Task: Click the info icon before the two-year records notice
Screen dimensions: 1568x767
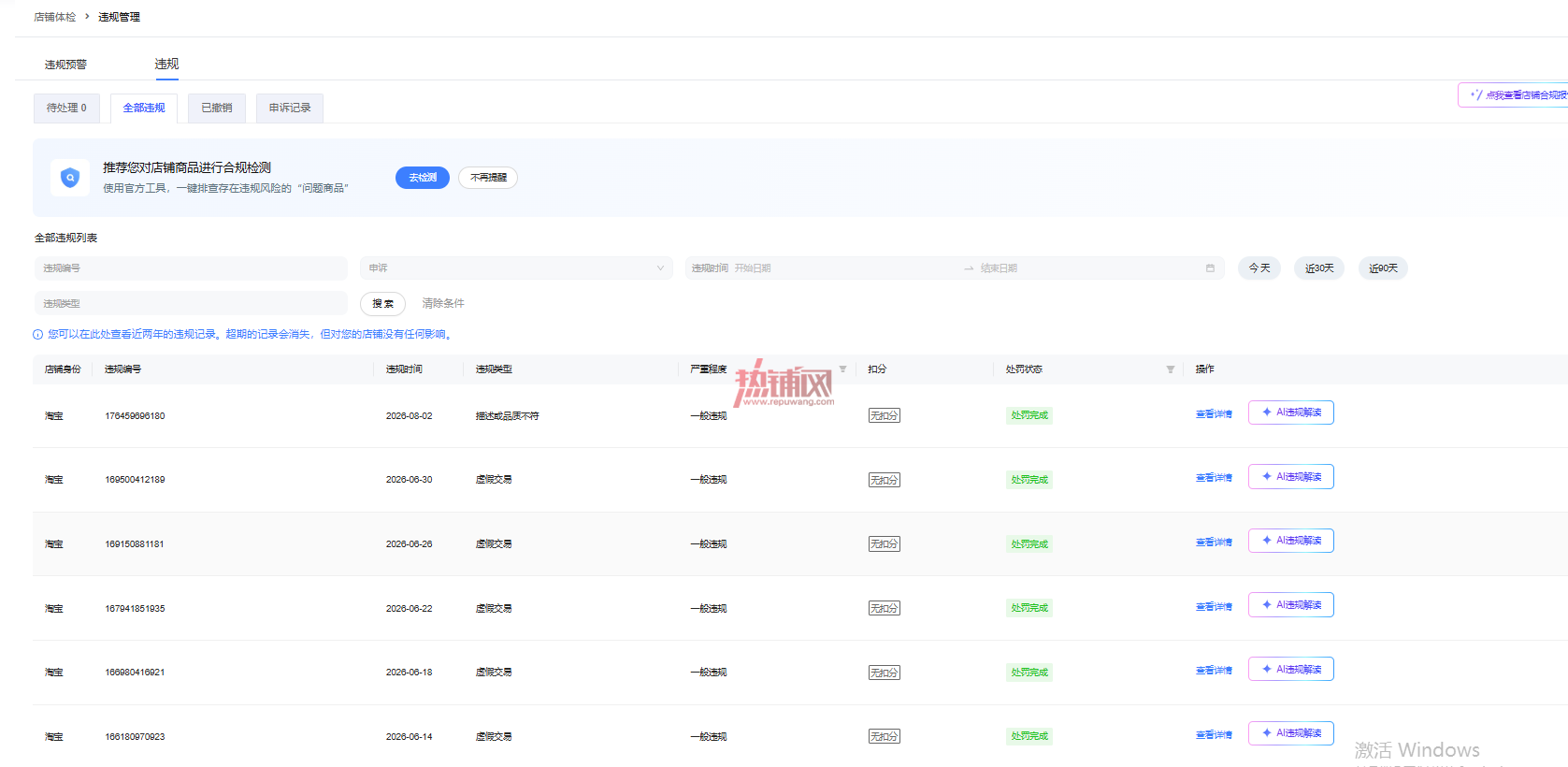Action: [x=38, y=335]
